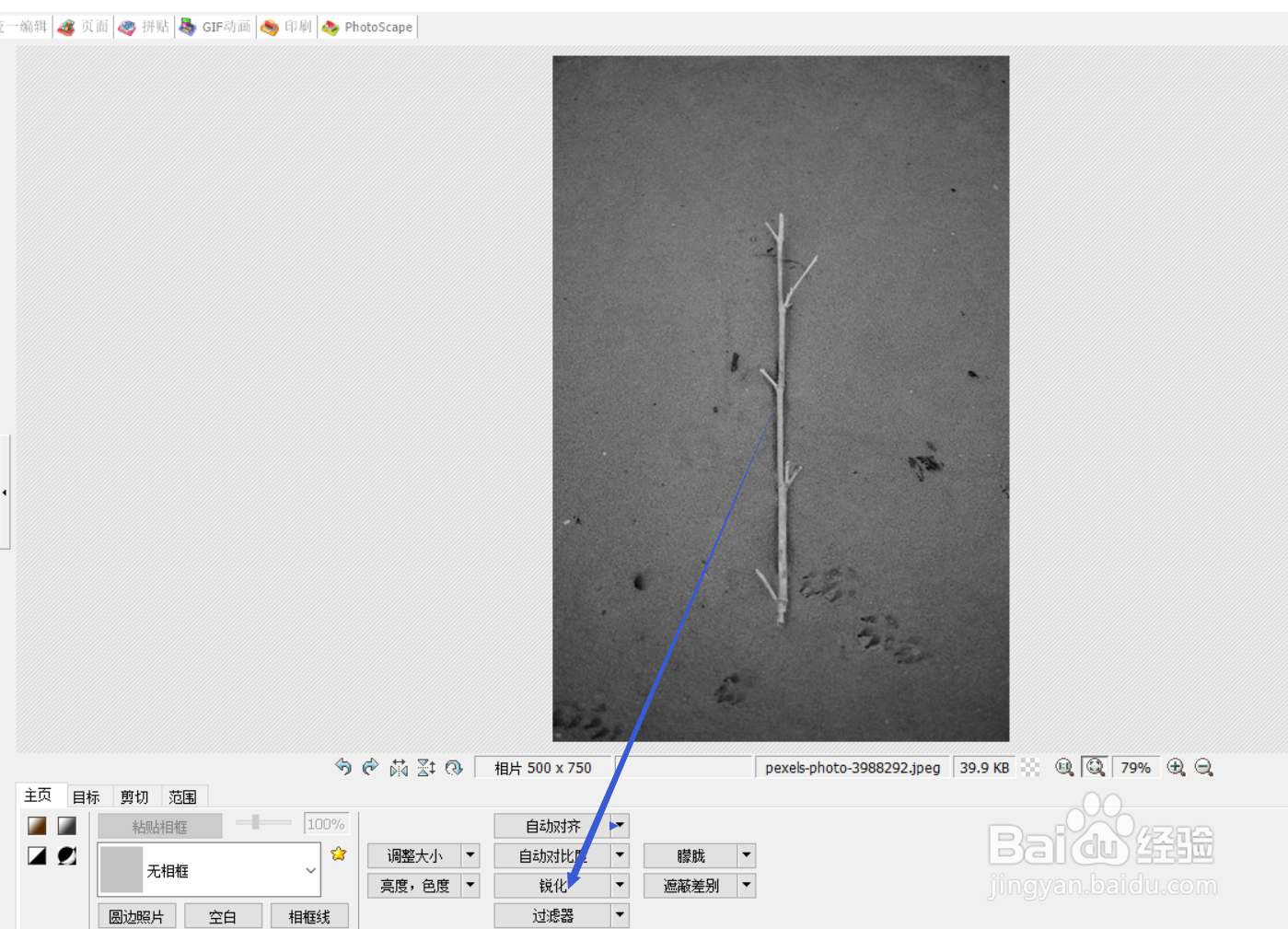
Task: Switch to the 主页 tab
Action: click(x=39, y=795)
